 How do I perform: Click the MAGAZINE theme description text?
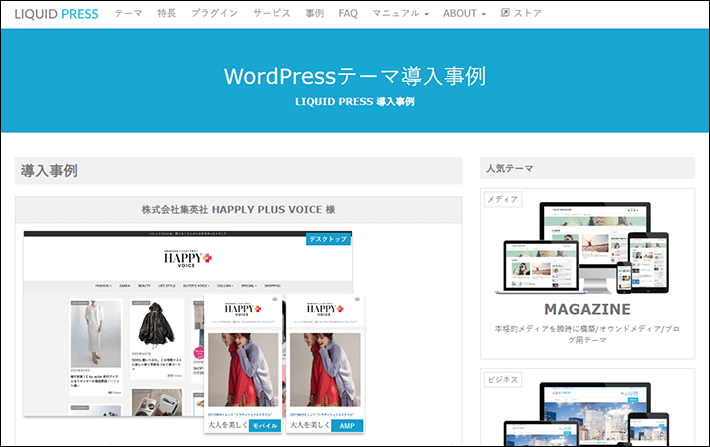[587, 334]
